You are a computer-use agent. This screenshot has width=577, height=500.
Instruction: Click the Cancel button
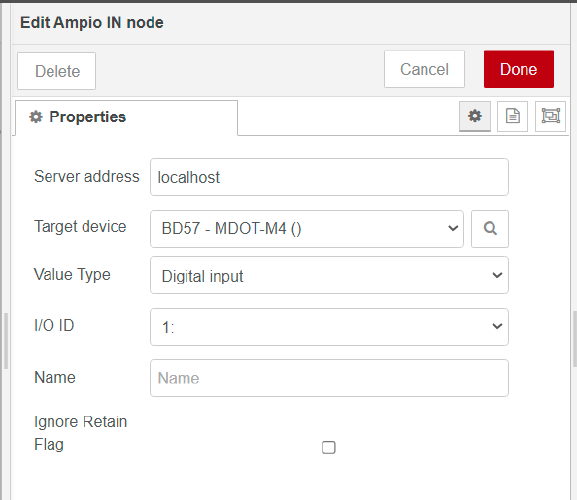[424, 69]
